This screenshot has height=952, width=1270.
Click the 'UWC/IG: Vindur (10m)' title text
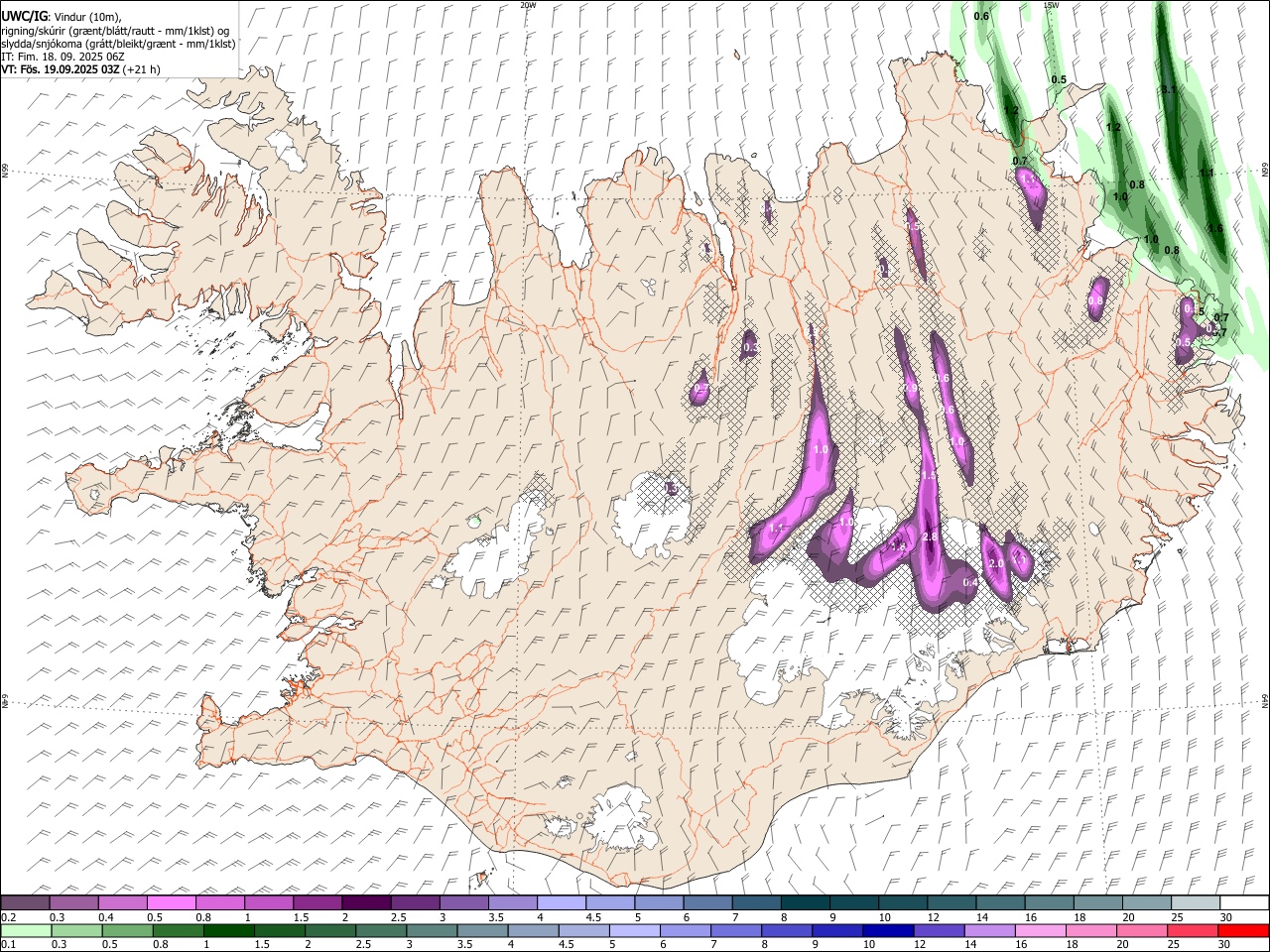(62, 17)
